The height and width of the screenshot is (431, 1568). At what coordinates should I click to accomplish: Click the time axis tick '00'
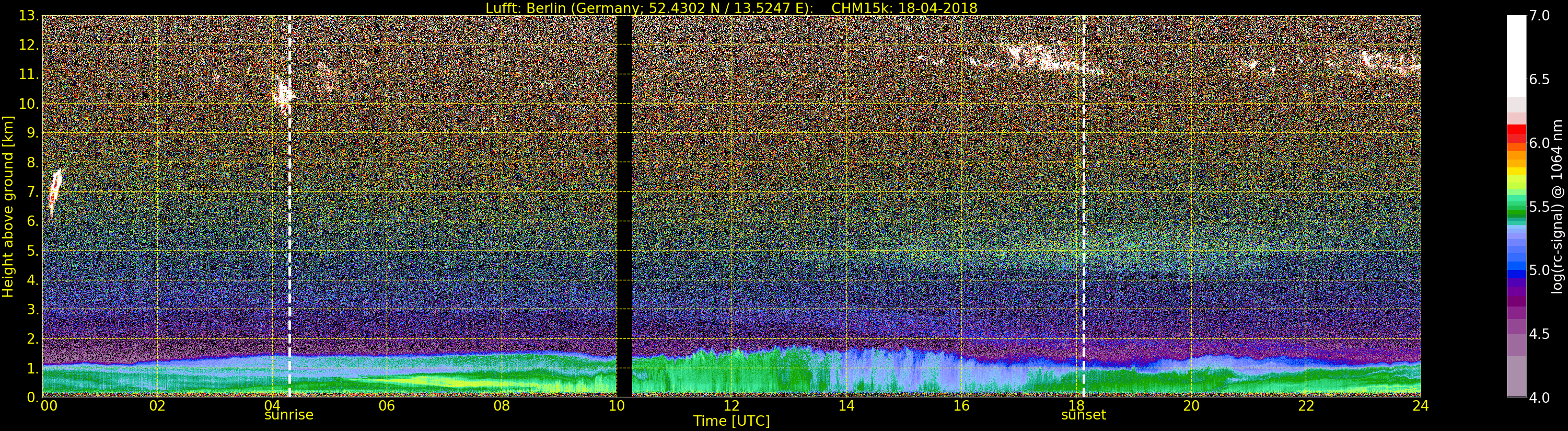pyautogui.click(x=49, y=406)
